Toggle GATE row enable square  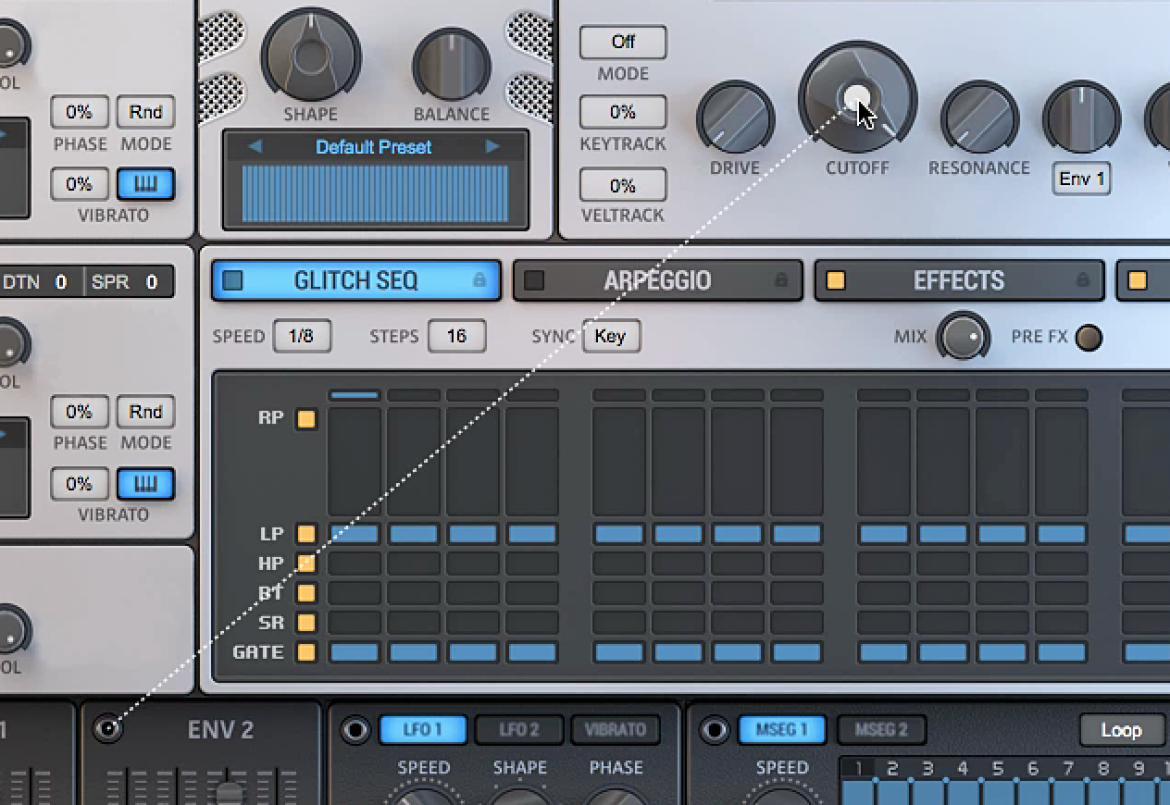pyautogui.click(x=306, y=652)
